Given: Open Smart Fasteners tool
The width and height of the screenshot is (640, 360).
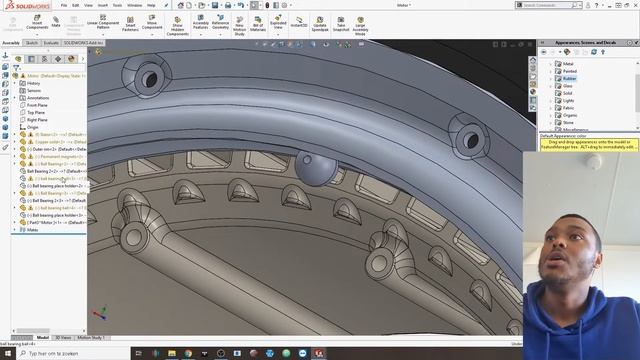Looking at the screenshot, I should tap(130, 24).
